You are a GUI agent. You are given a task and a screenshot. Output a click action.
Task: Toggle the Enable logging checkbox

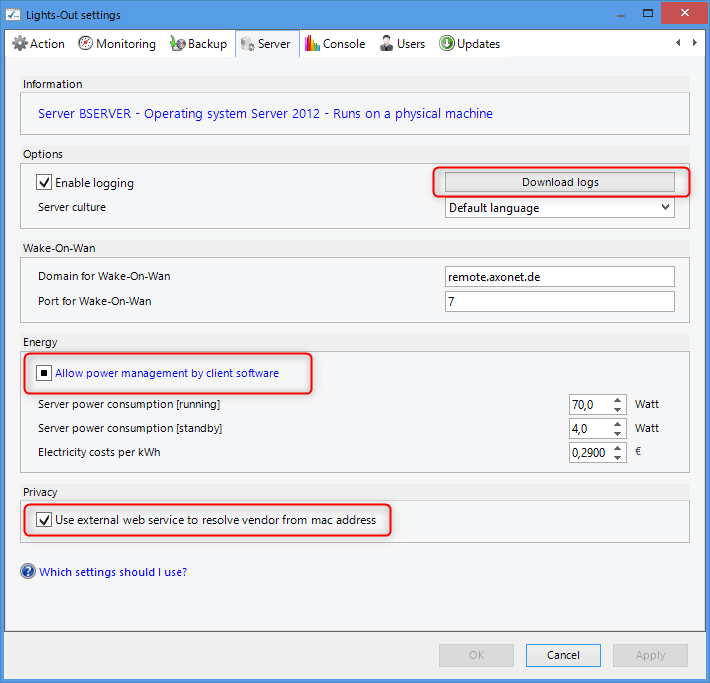point(44,183)
